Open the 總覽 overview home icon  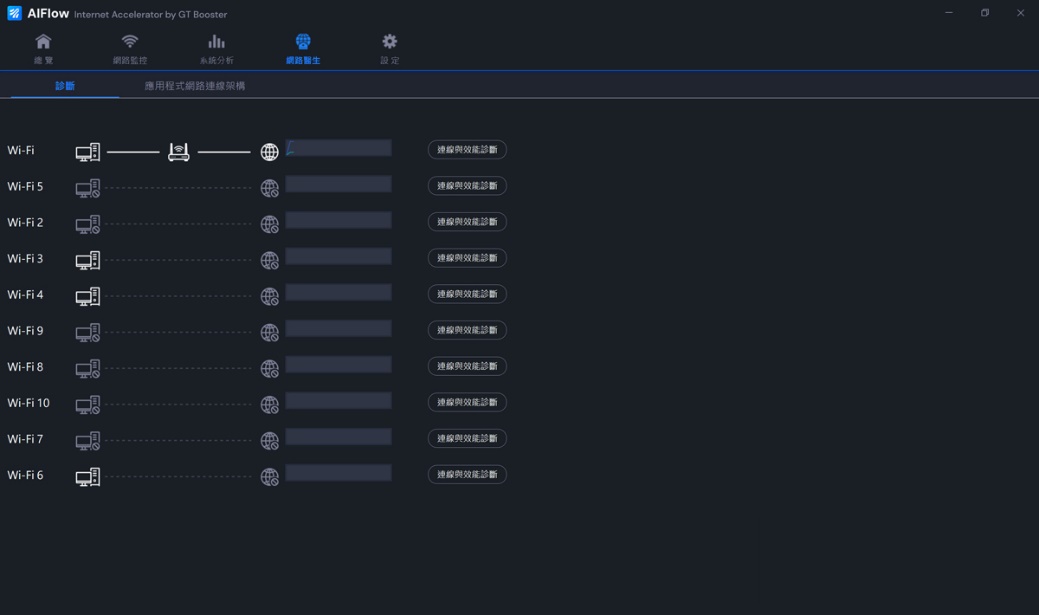pyautogui.click(x=43, y=42)
